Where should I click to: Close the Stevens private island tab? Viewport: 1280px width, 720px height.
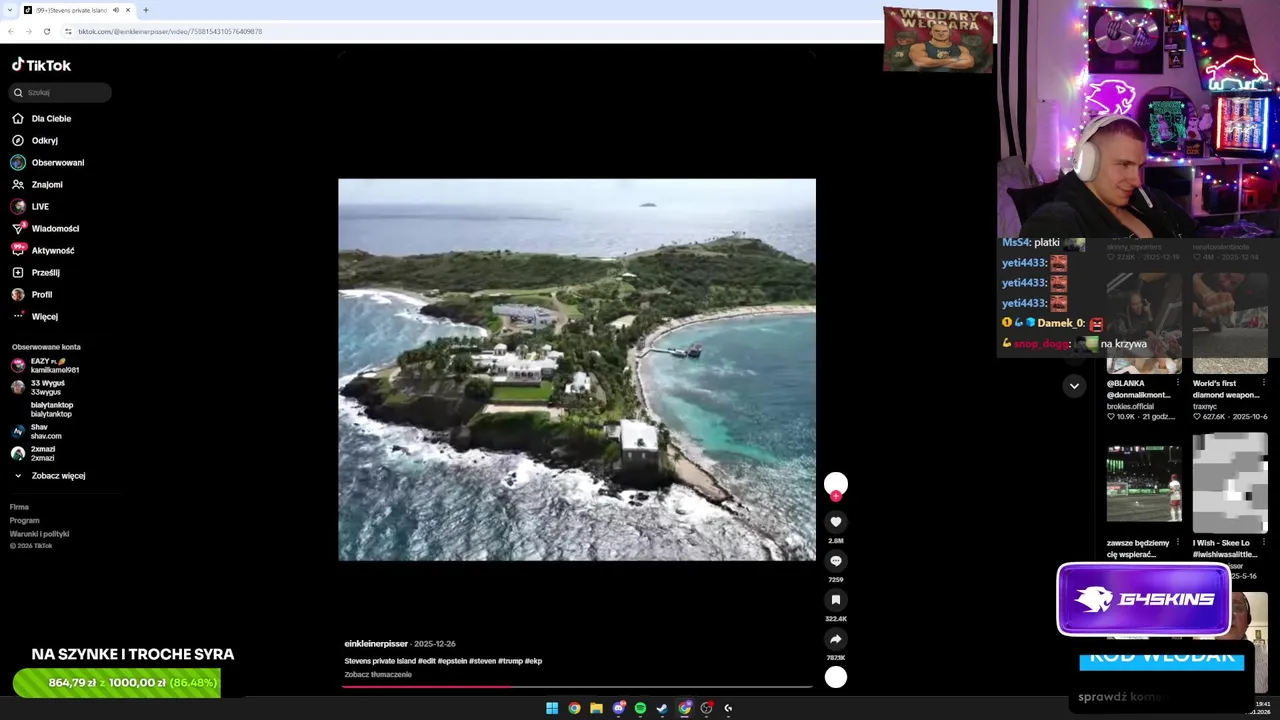coord(128,10)
